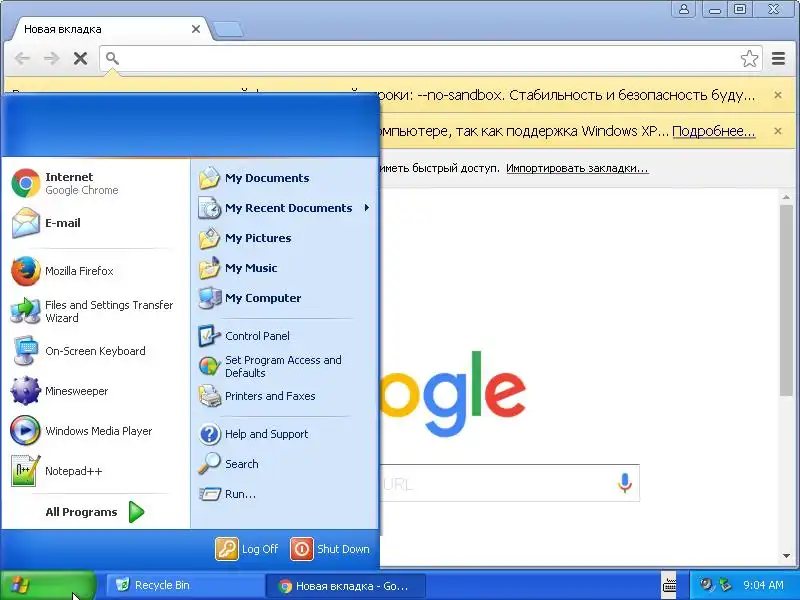Click the keyboard icon on taskbar
The width and height of the screenshot is (800, 600).
(669, 585)
